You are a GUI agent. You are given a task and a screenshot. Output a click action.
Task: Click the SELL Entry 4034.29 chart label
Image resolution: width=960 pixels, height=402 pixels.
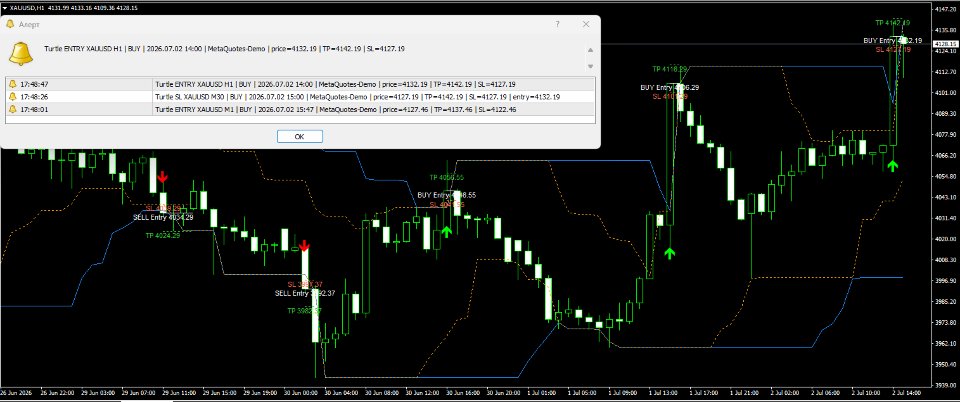point(163,217)
